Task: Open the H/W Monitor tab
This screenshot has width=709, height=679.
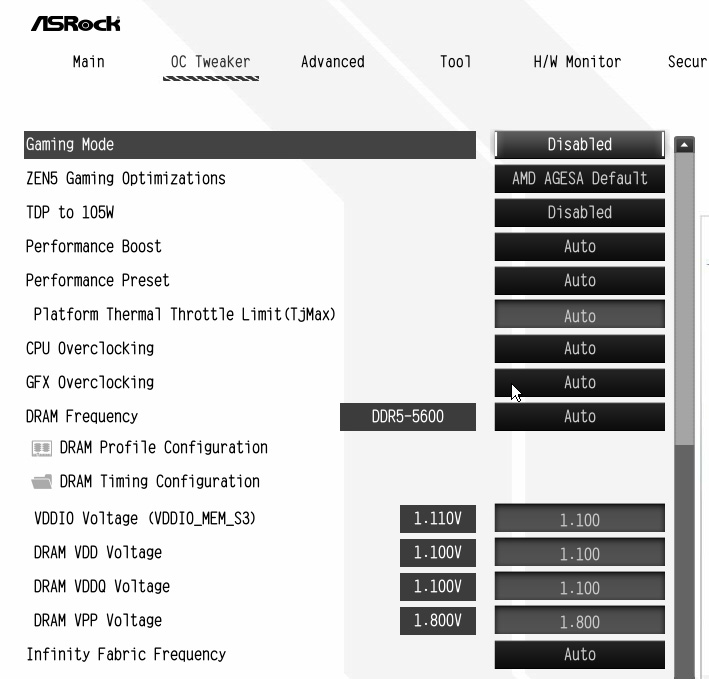Action: coord(577,61)
